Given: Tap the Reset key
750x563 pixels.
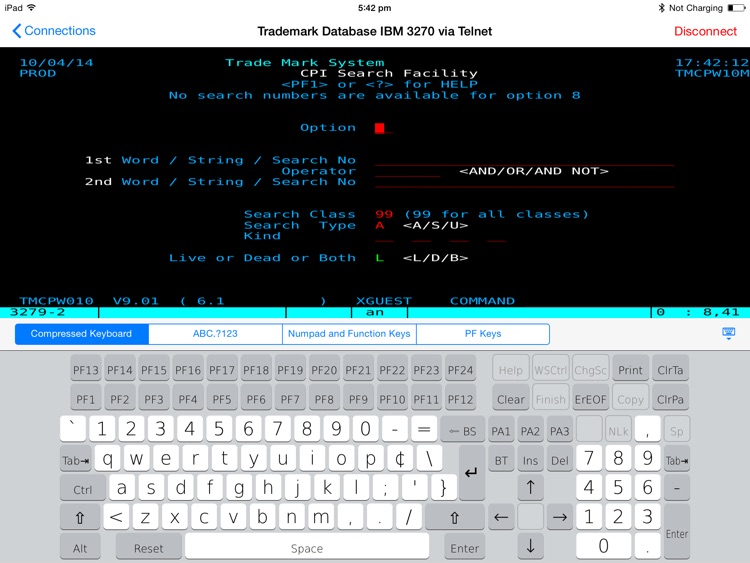Looking at the screenshot, I should pos(148,548).
